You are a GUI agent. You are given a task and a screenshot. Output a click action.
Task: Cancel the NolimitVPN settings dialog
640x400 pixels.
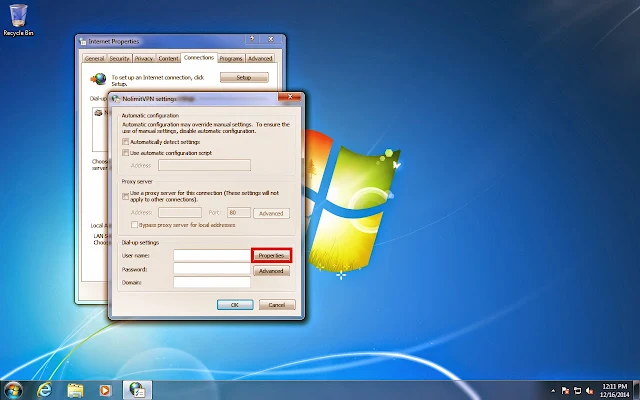tap(277, 305)
